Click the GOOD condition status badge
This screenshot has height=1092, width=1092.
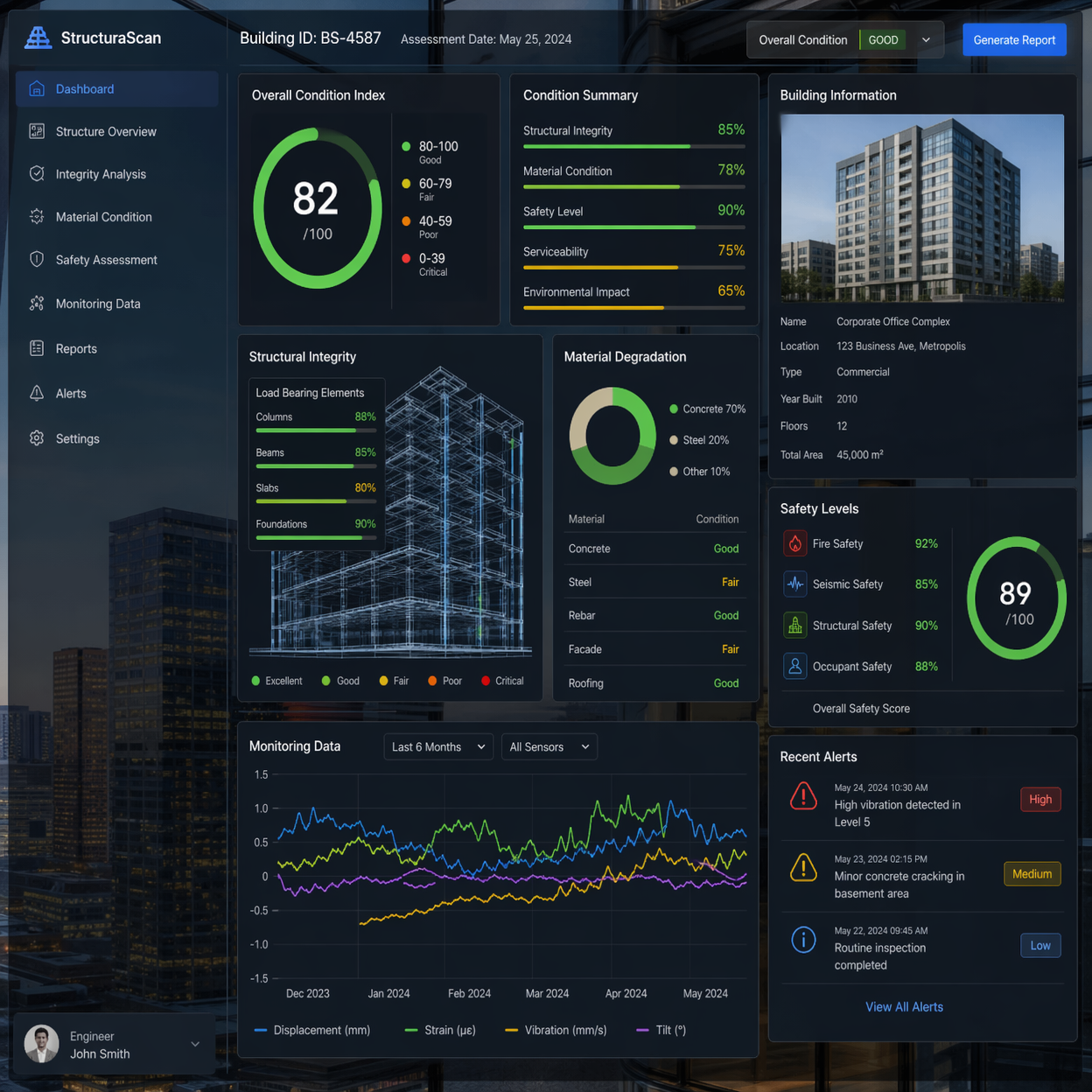click(883, 40)
